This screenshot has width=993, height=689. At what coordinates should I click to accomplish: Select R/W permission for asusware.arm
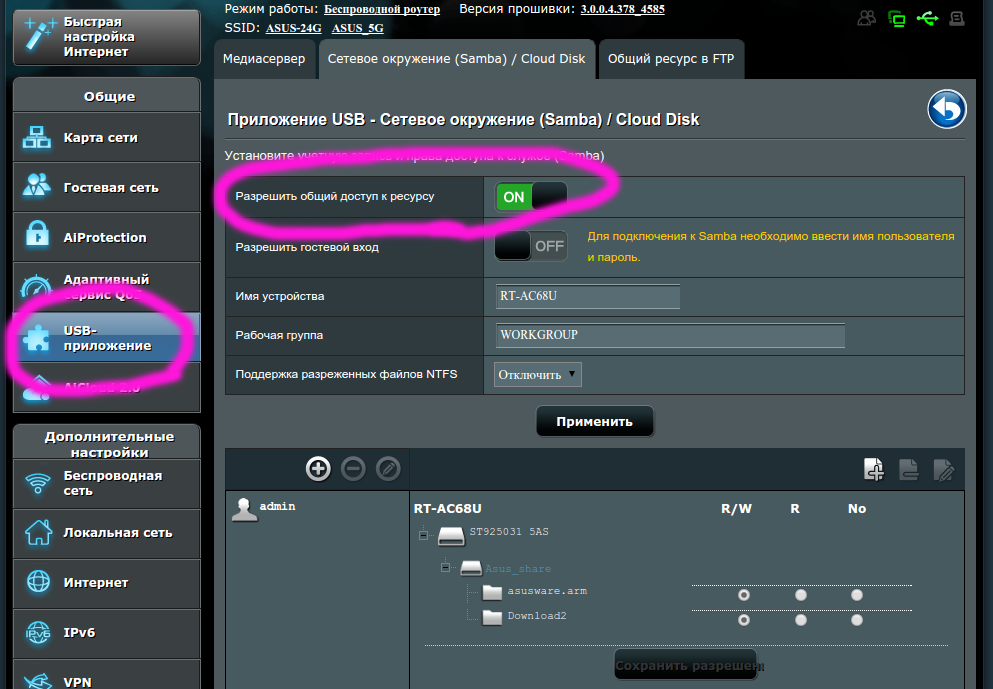[x=743, y=595]
